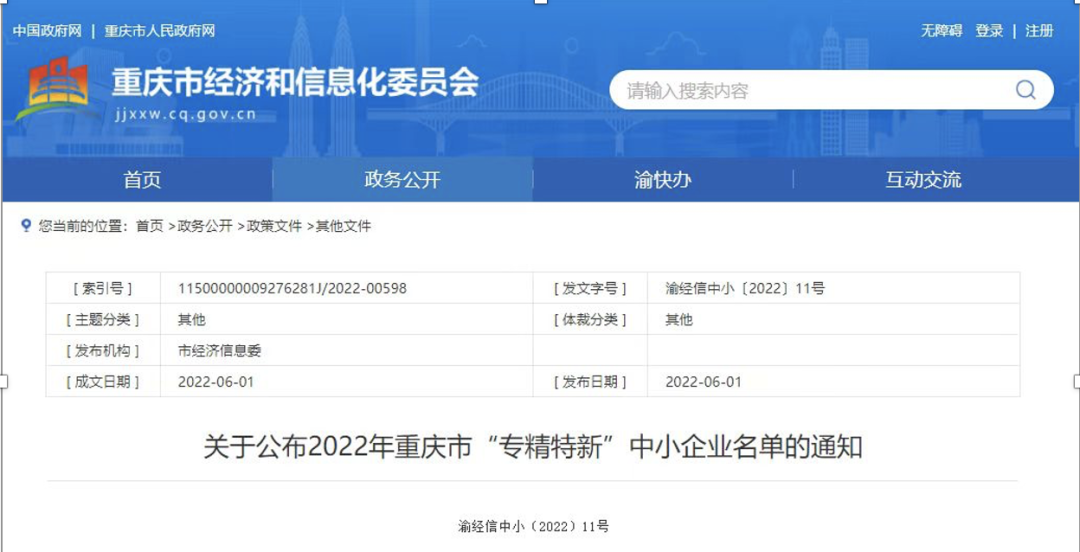Click 首页 in the breadcrumb path

149,226
